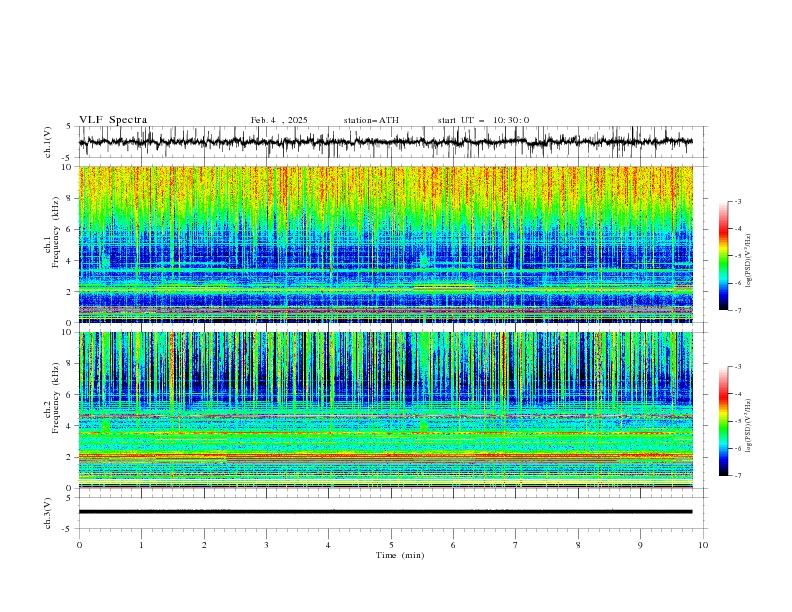Viewport: 792px width, 612px height.
Task: Click the "-6" tick on ch.2 color bar
Action: [x=738, y=448]
